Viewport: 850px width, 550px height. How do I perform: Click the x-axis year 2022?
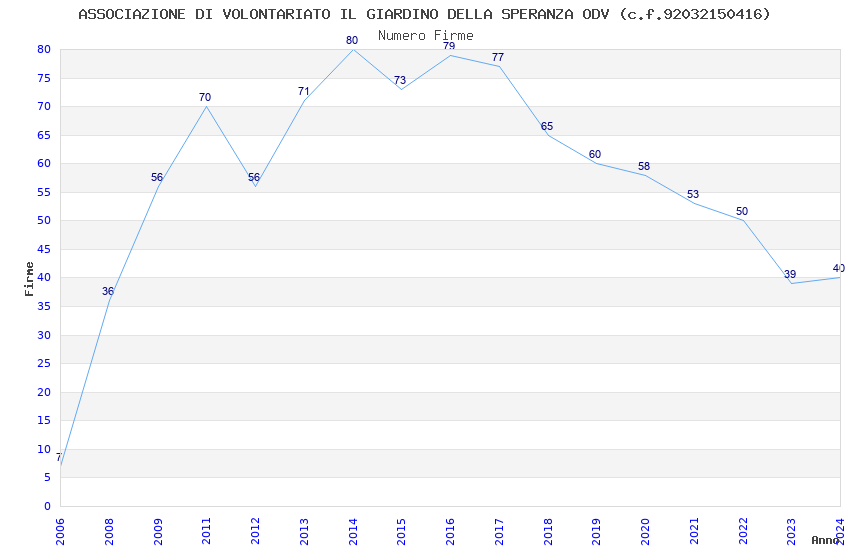(x=743, y=532)
